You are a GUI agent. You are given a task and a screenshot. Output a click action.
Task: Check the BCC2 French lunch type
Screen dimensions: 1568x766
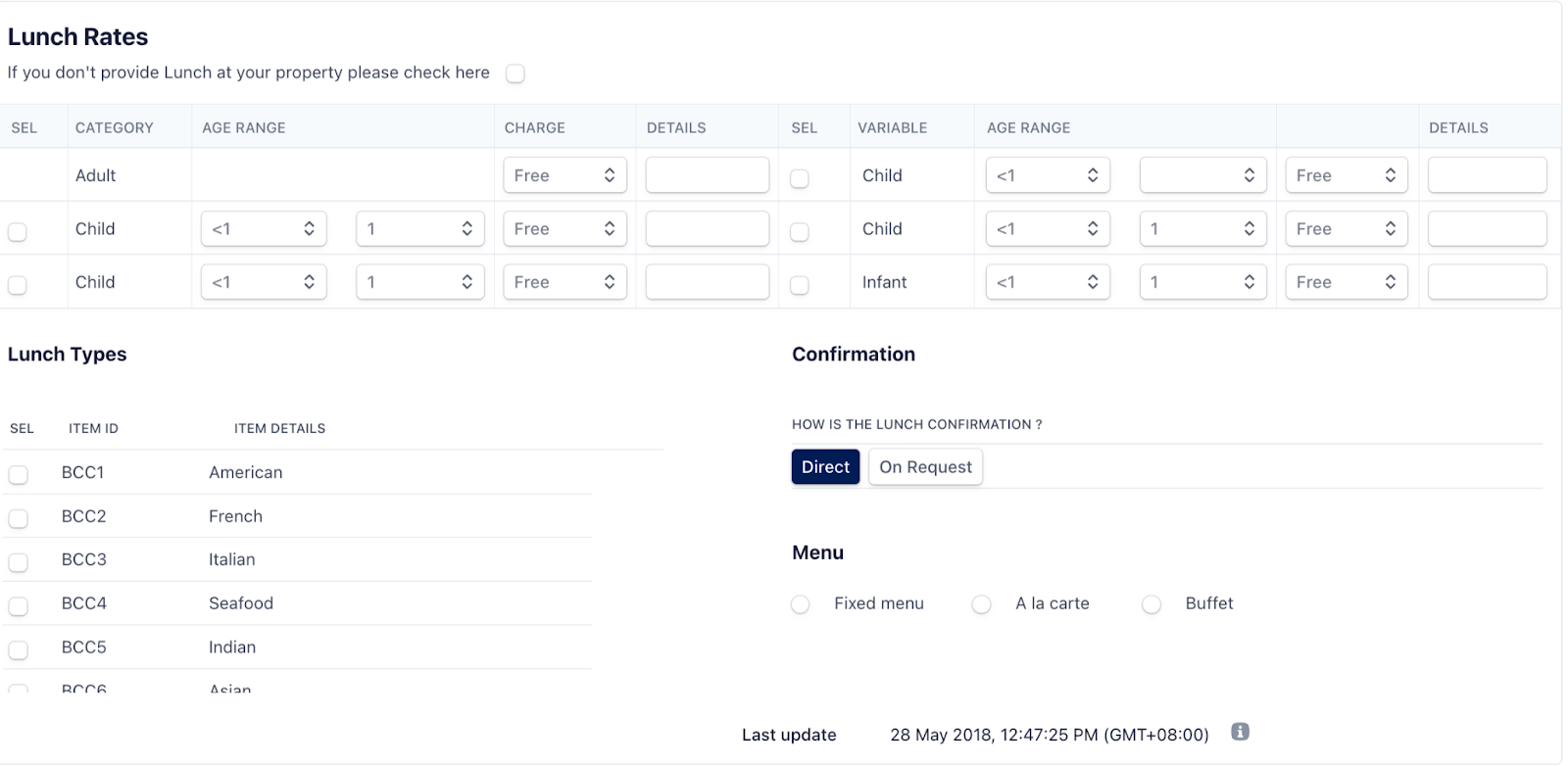click(19, 518)
